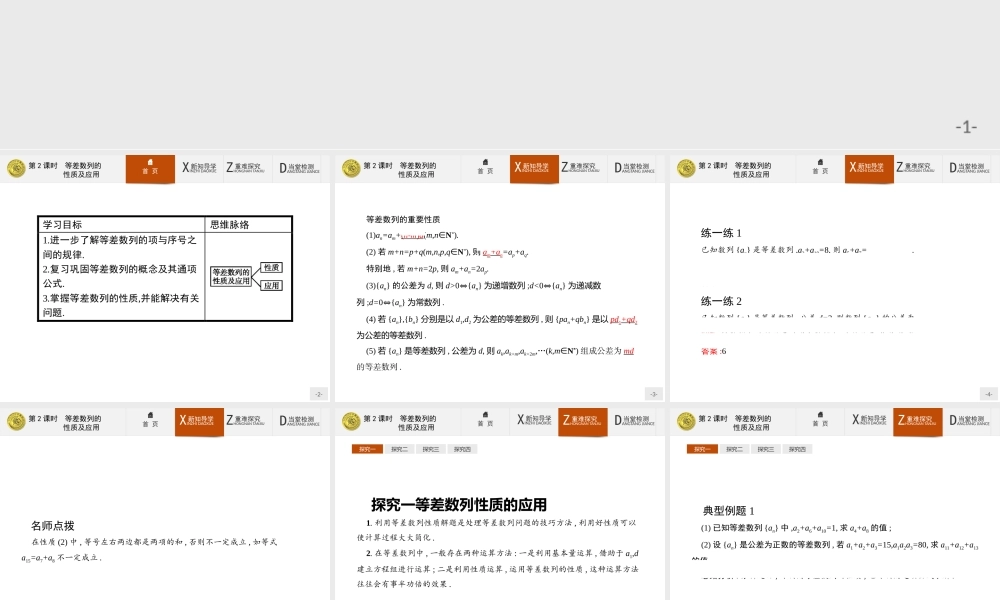The width and height of the screenshot is (1000, 600).
Task: Click D当堂检测 icon on the third slide
Action: click(x=970, y=168)
